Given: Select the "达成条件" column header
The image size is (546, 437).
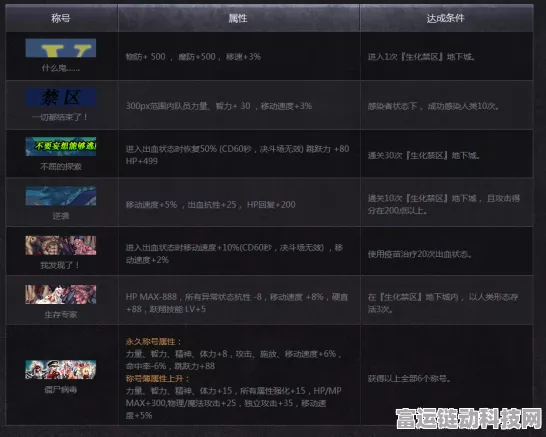Looking at the screenshot, I should click(x=446, y=18).
